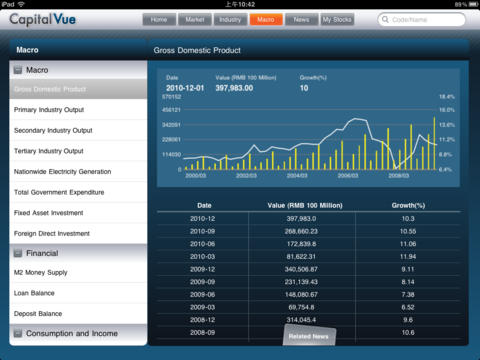Switch to the Market tab
480x360 pixels.
(x=195, y=20)
